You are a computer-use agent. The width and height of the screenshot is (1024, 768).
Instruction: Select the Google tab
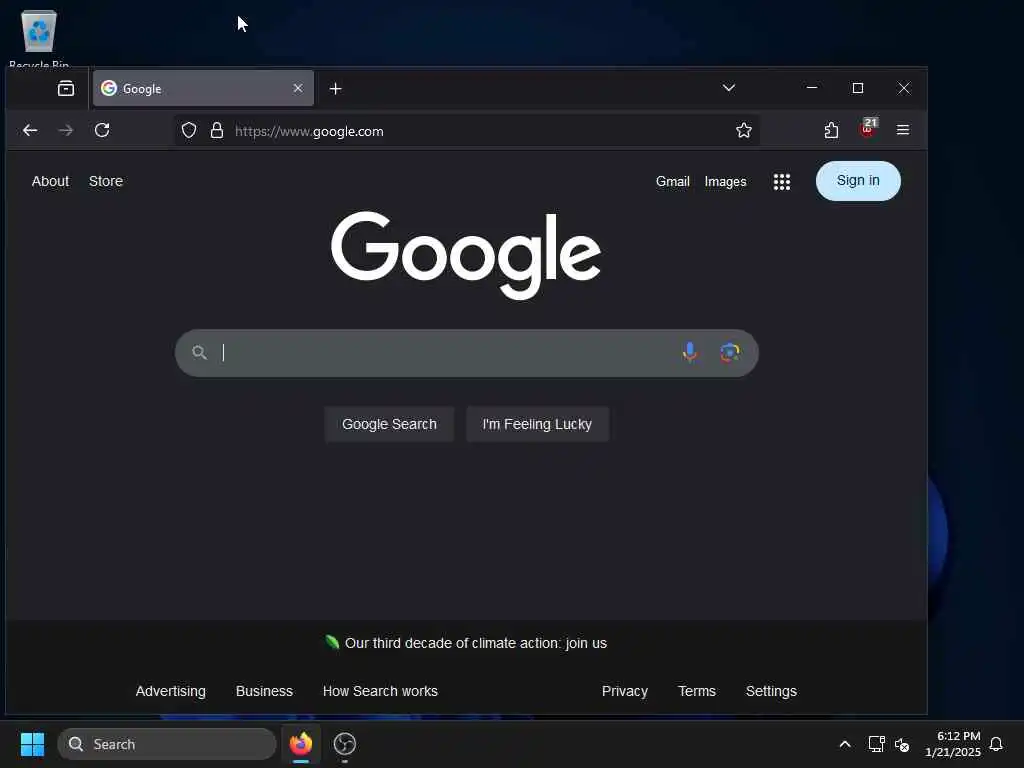click(x=203, y=88)
